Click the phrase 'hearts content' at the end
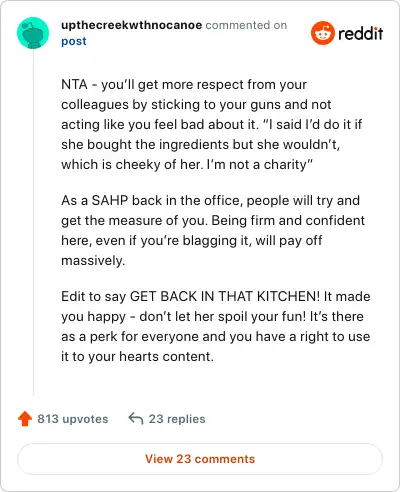 (x=166, y=356)
